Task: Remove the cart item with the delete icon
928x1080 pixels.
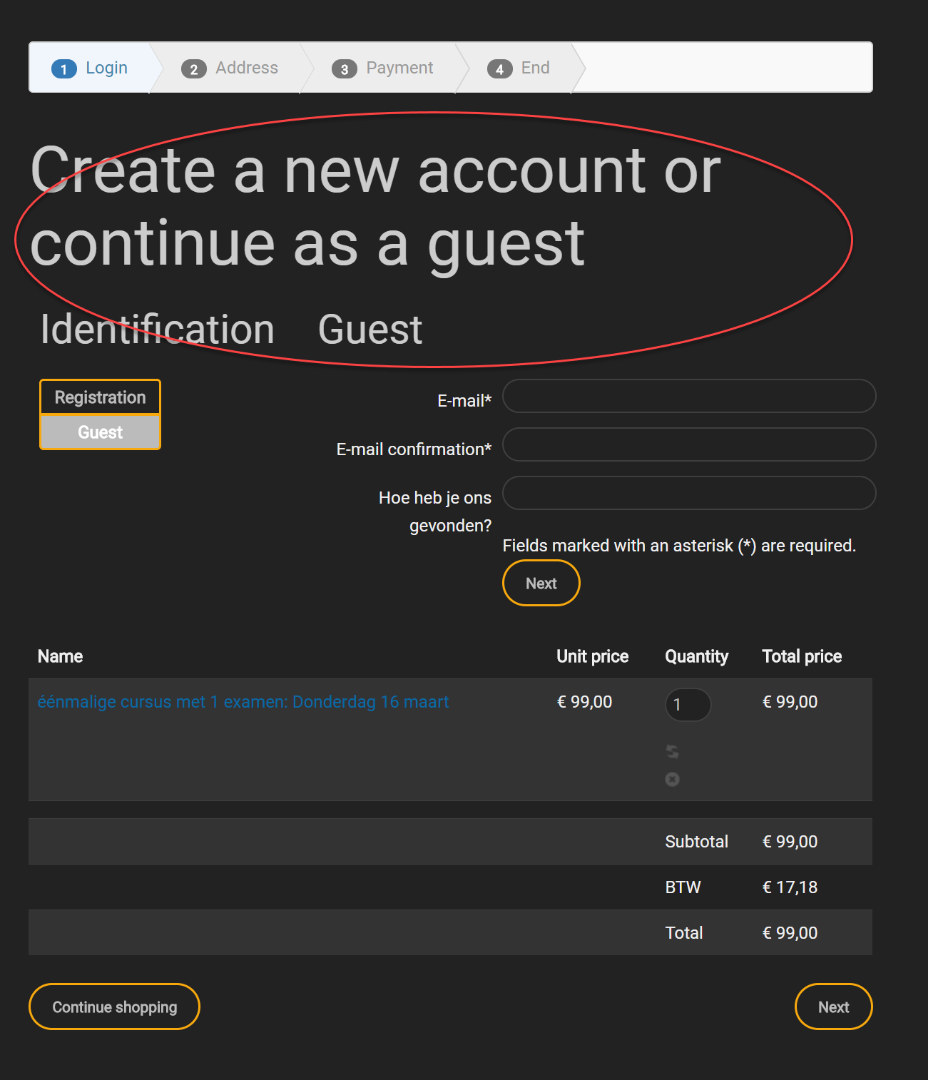Action: [672, 779]
